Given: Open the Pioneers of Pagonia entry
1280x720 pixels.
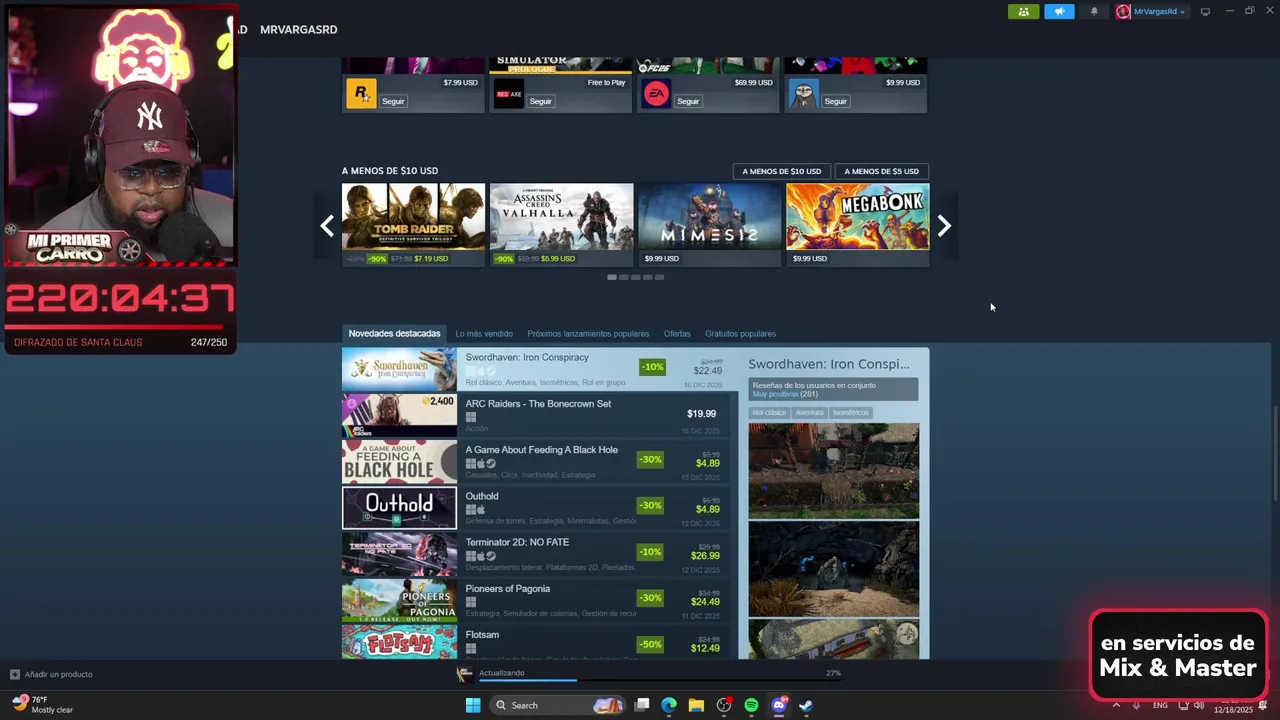Looking at the screenshot, I should pos(536,600).
